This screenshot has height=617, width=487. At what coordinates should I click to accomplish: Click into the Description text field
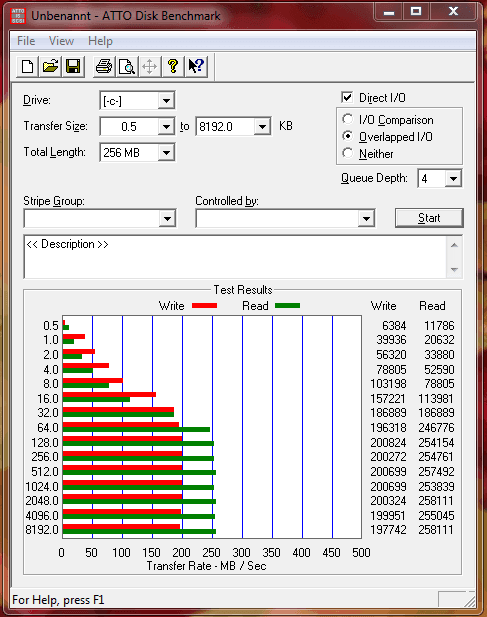coord(235,257)
